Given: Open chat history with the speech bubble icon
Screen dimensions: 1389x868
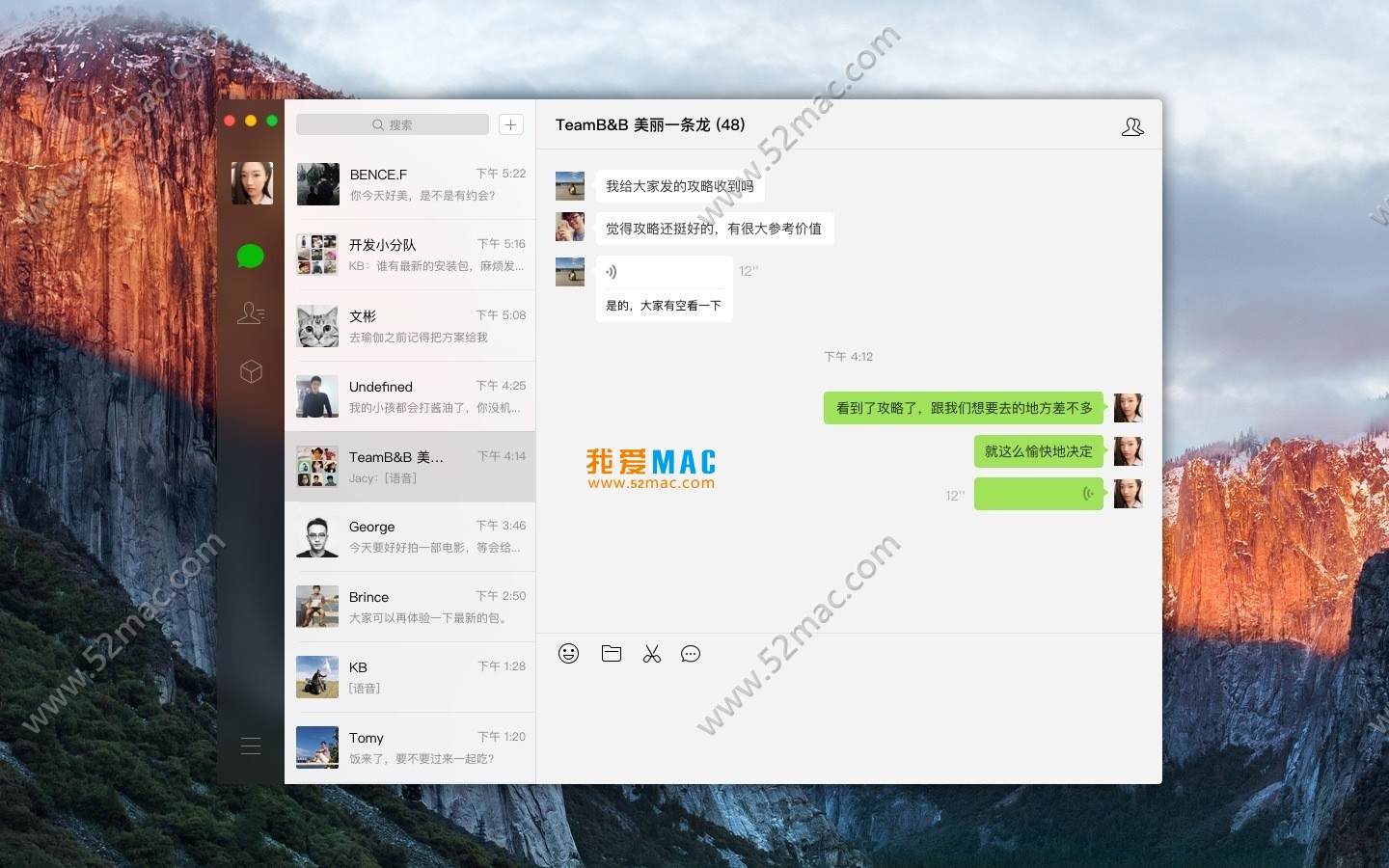Looking at the screenshot, I should (691, 654).
